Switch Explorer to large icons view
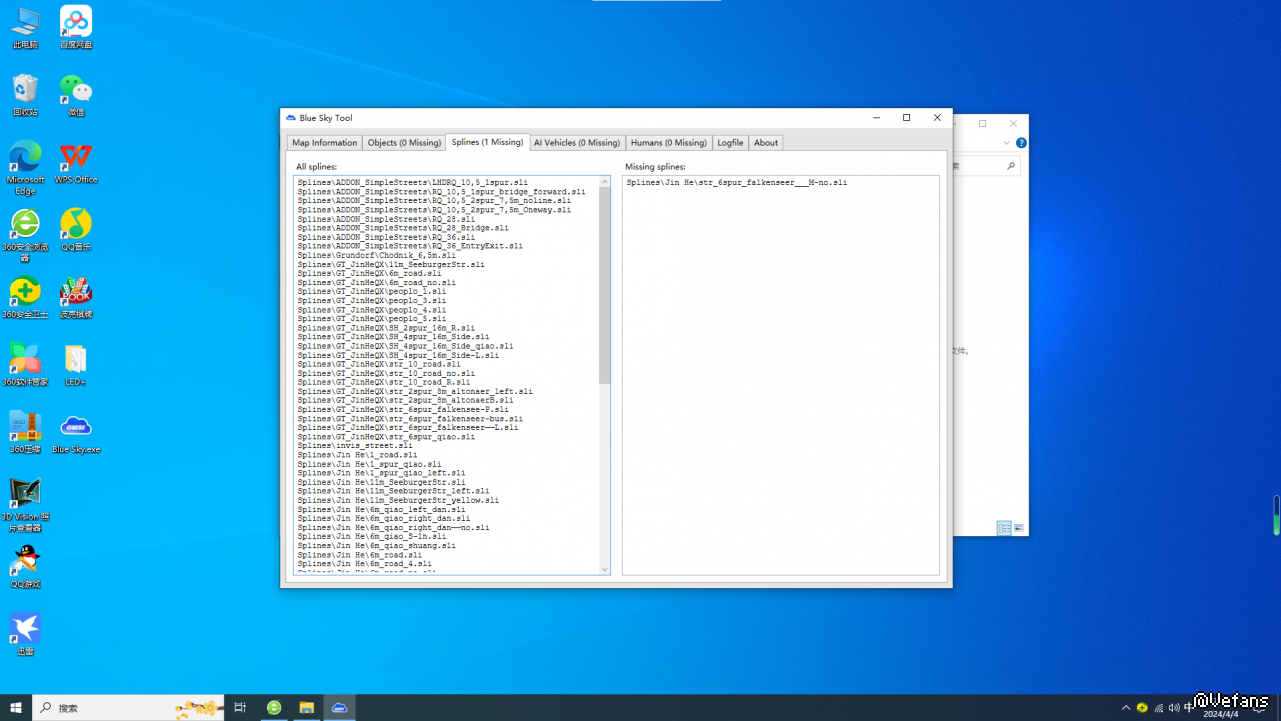 pos(1019,528)
